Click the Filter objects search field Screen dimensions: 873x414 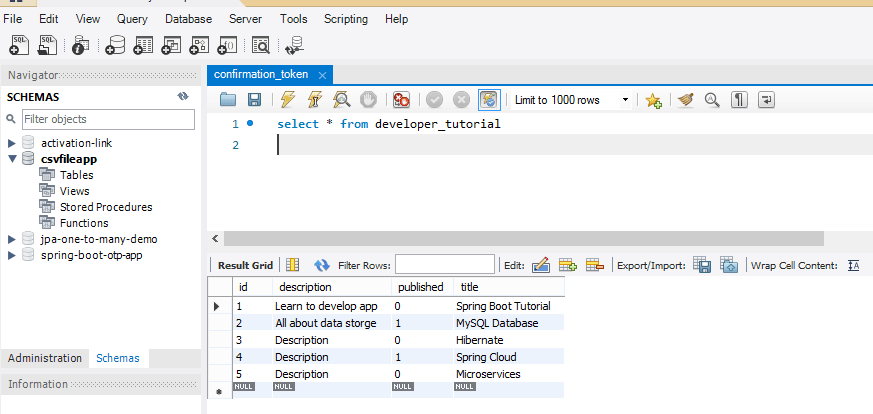tap(109, 119)
